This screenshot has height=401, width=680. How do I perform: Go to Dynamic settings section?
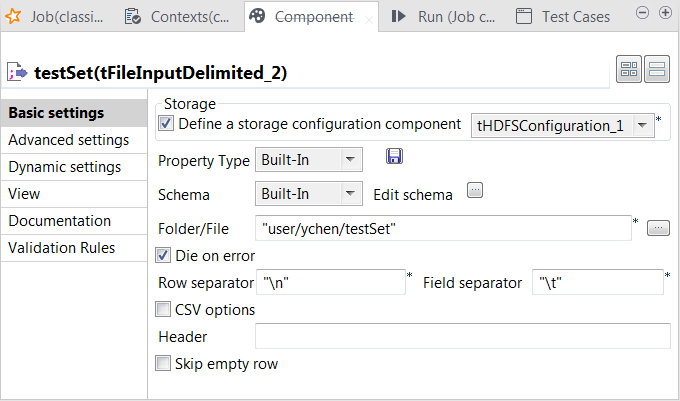[65, 167]
